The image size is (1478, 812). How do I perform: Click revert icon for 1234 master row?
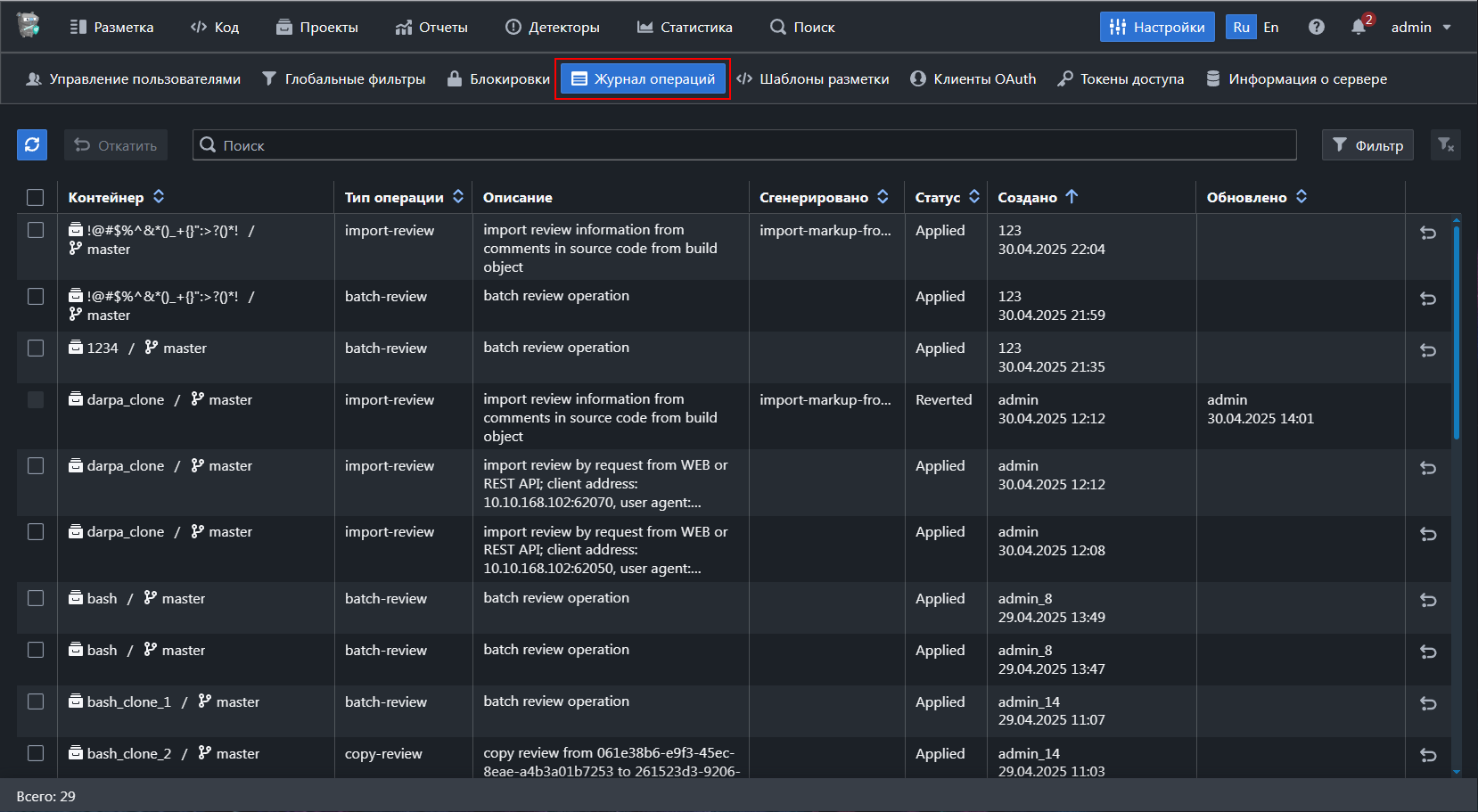tap(1427, 351)
